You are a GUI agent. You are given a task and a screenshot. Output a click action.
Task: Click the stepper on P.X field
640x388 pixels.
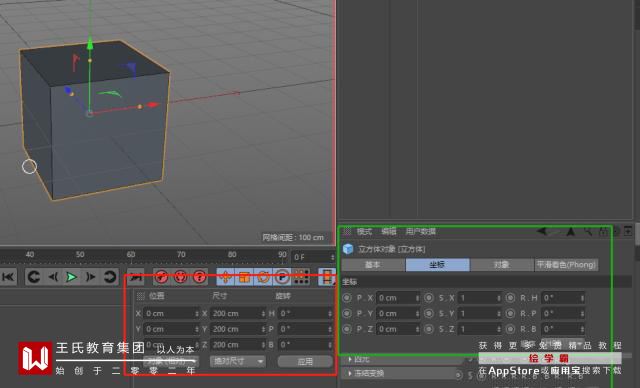(417, 298)
